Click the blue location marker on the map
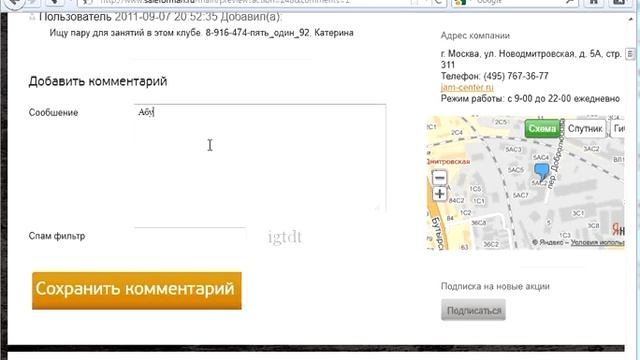 [542, 171]
